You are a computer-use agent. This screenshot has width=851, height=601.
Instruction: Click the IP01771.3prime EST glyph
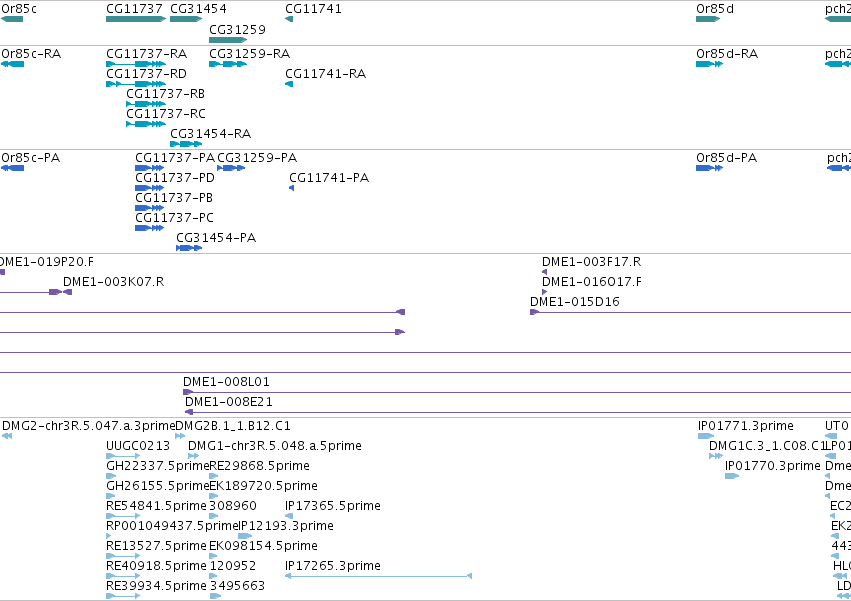tap(706, 436)
